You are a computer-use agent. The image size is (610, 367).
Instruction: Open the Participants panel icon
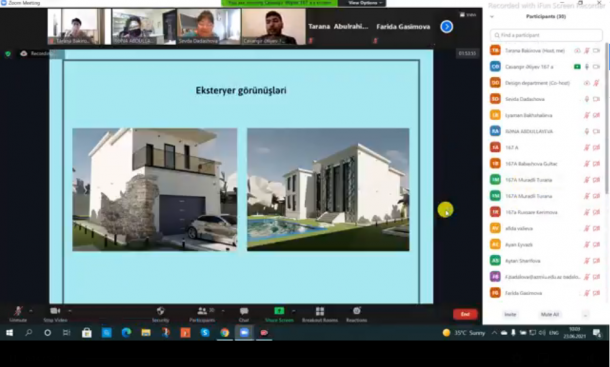pos(202,311)
